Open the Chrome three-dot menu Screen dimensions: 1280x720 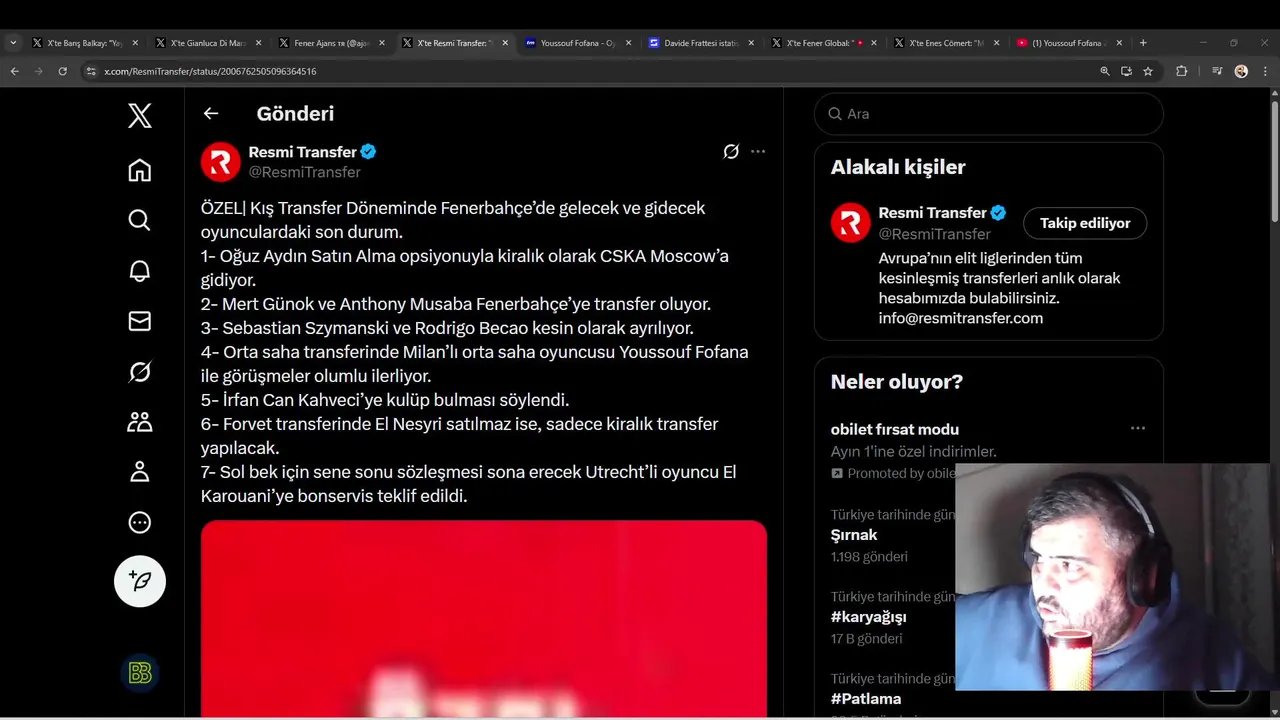1264,71
